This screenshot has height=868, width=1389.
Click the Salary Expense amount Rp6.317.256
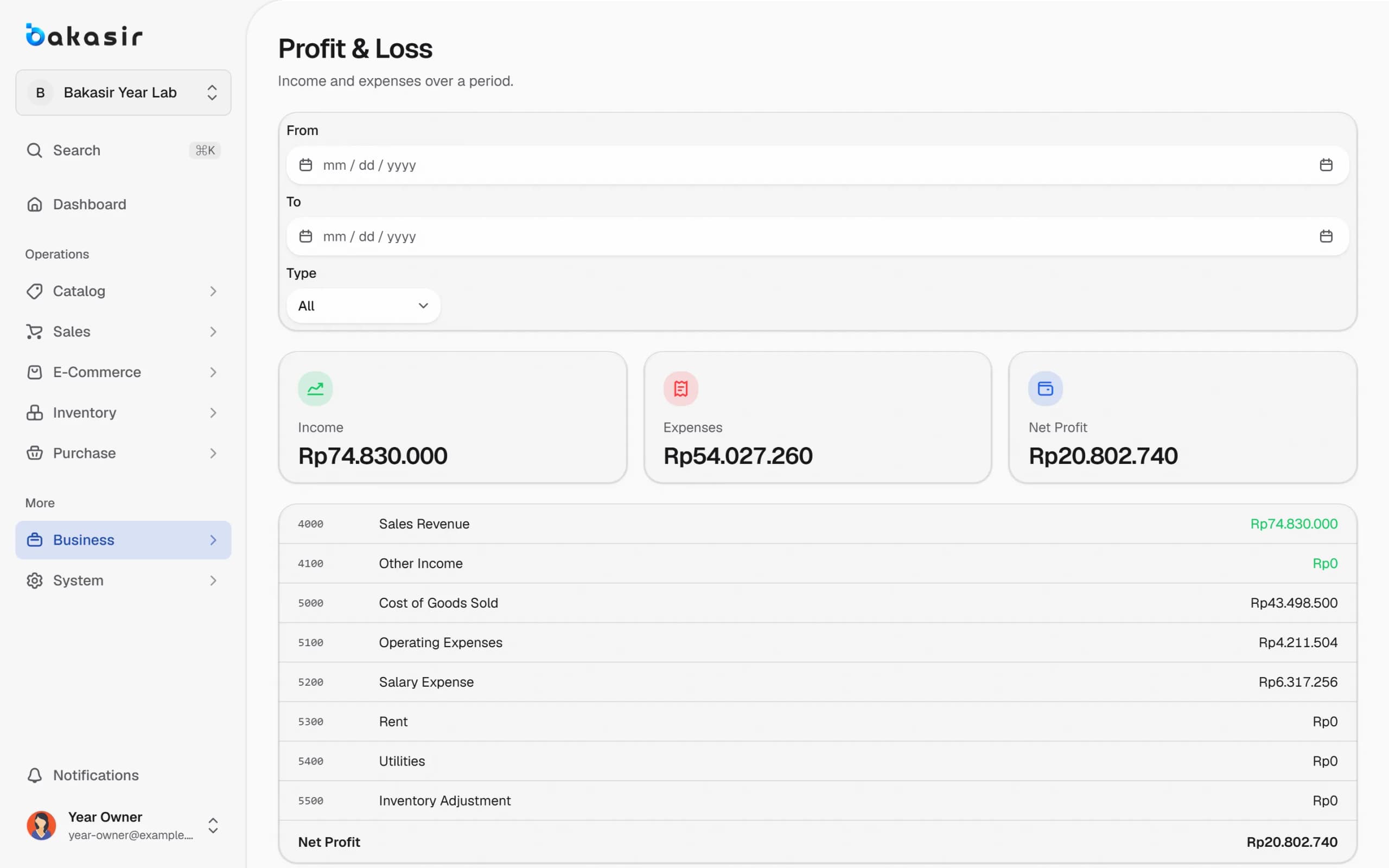pyautogui.click(x=1298, y=682)
